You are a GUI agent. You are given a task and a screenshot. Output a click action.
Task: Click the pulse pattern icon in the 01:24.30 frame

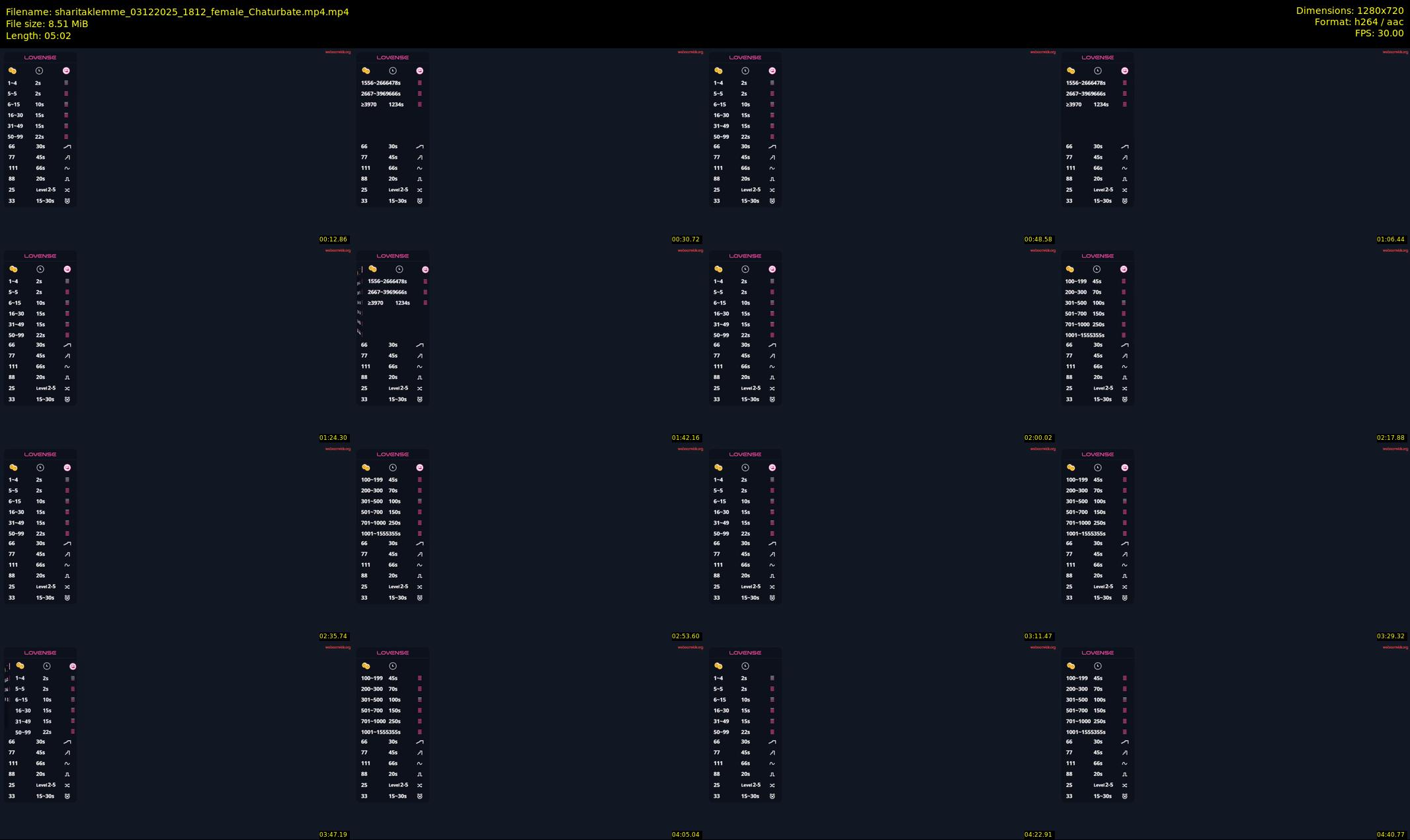pos(67,378)
